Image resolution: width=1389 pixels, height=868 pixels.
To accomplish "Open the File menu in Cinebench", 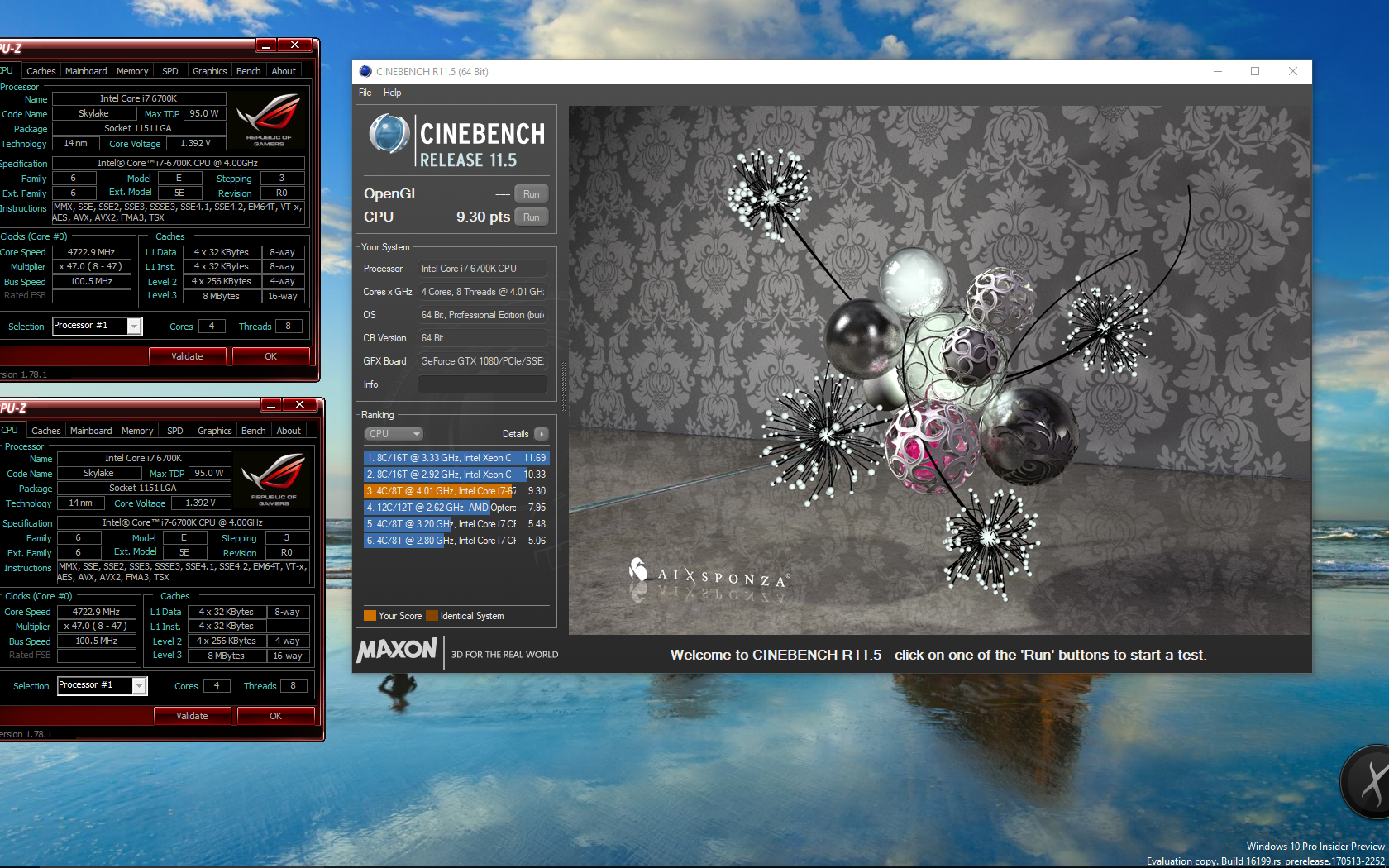I will [x=365, y=93].
